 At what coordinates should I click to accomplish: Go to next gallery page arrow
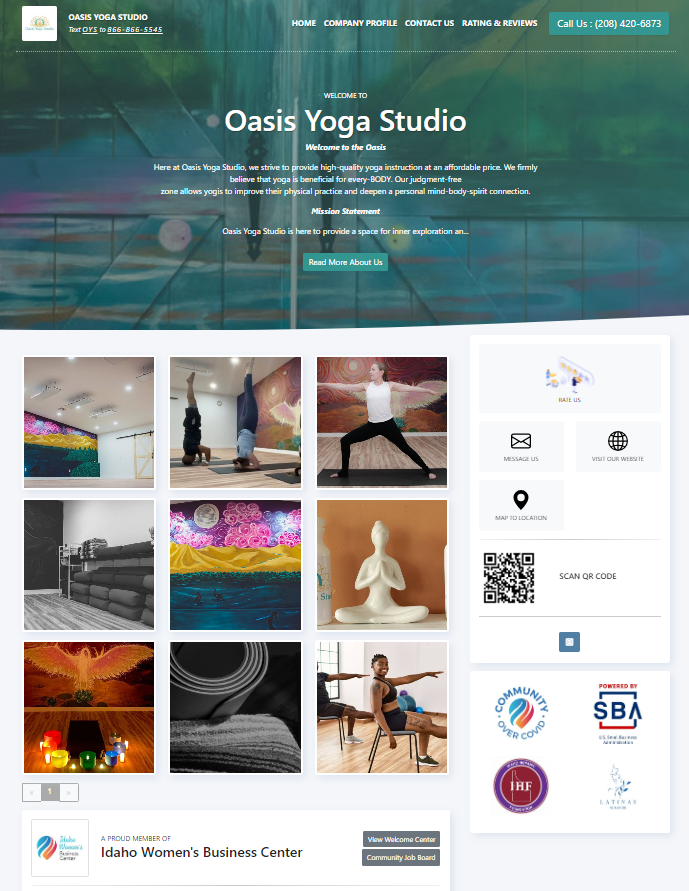69,792
